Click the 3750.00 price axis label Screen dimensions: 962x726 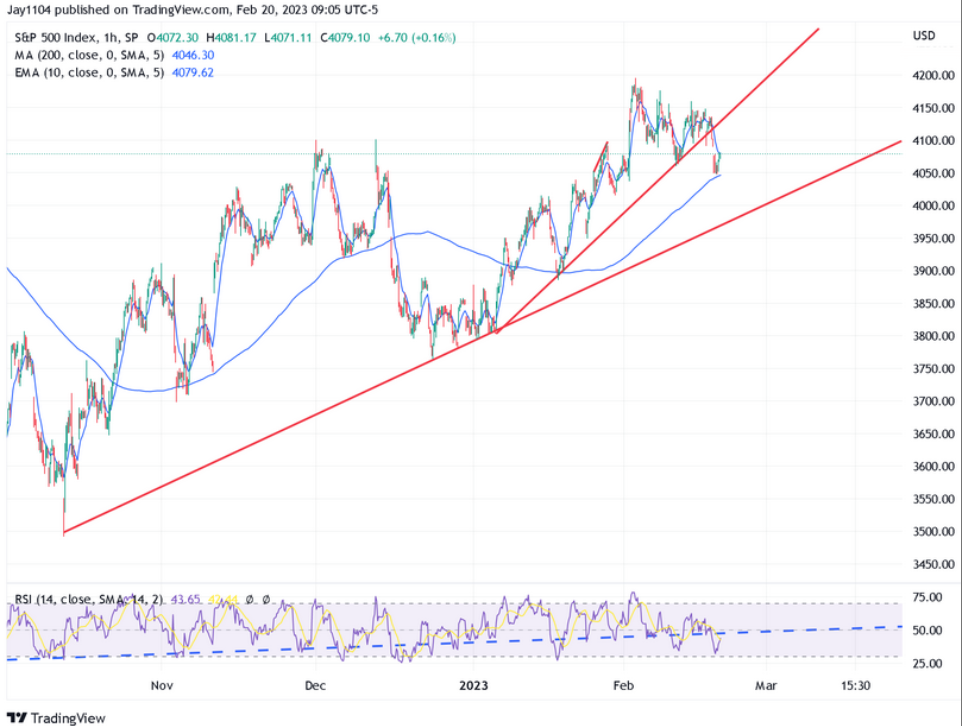click(x=934, y=369)
